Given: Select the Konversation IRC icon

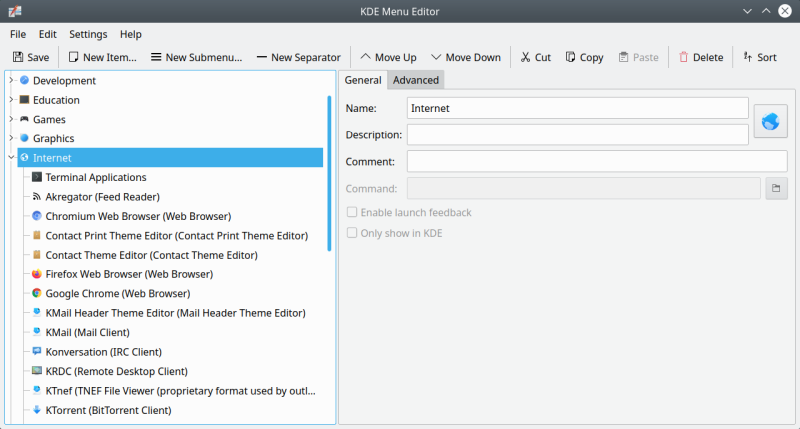Looking at the screenshot, I should tap(37, 351).
